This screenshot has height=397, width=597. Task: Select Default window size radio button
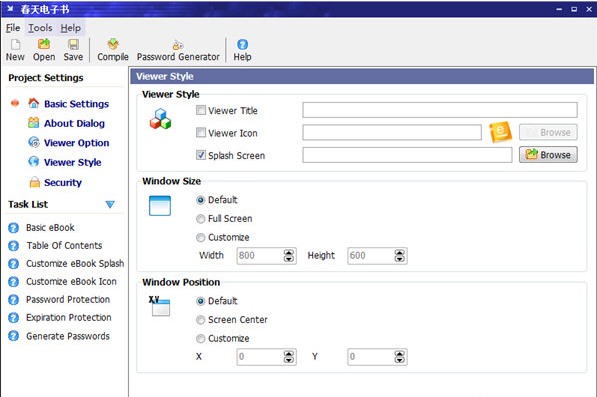point(200,200)
